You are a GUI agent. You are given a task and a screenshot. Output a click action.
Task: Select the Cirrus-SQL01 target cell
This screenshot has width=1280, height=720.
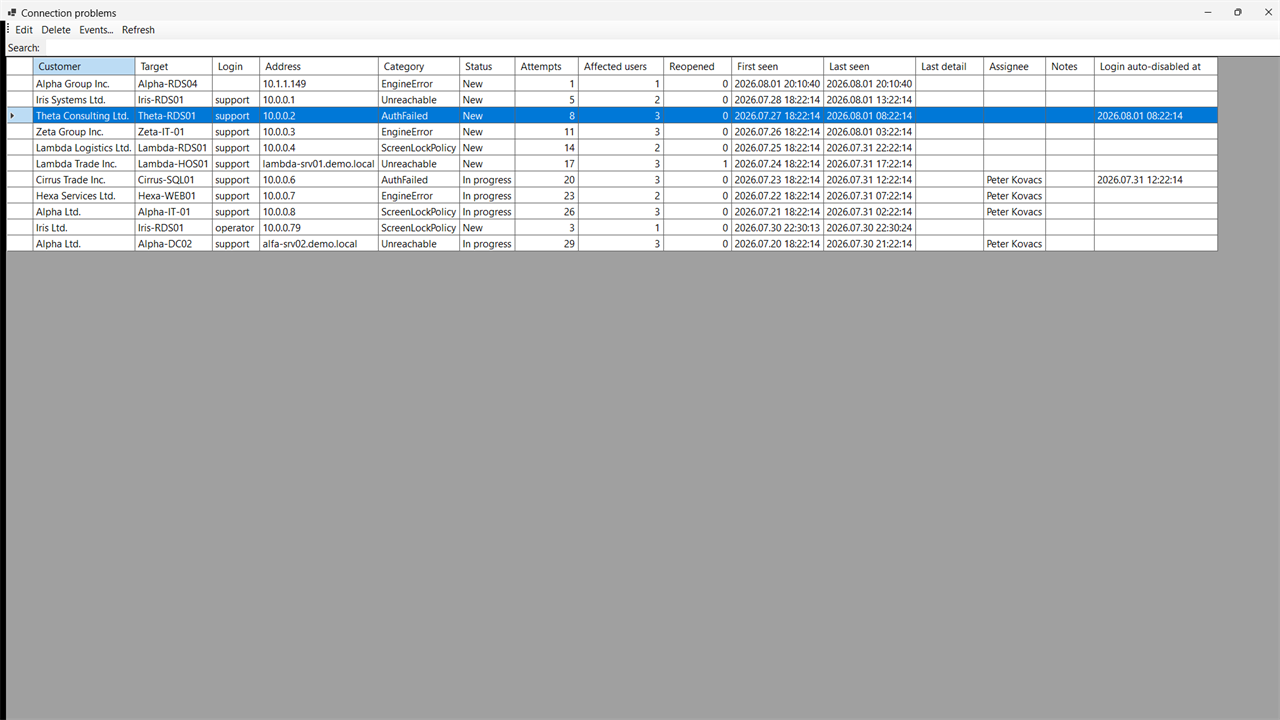pos(173,180)
